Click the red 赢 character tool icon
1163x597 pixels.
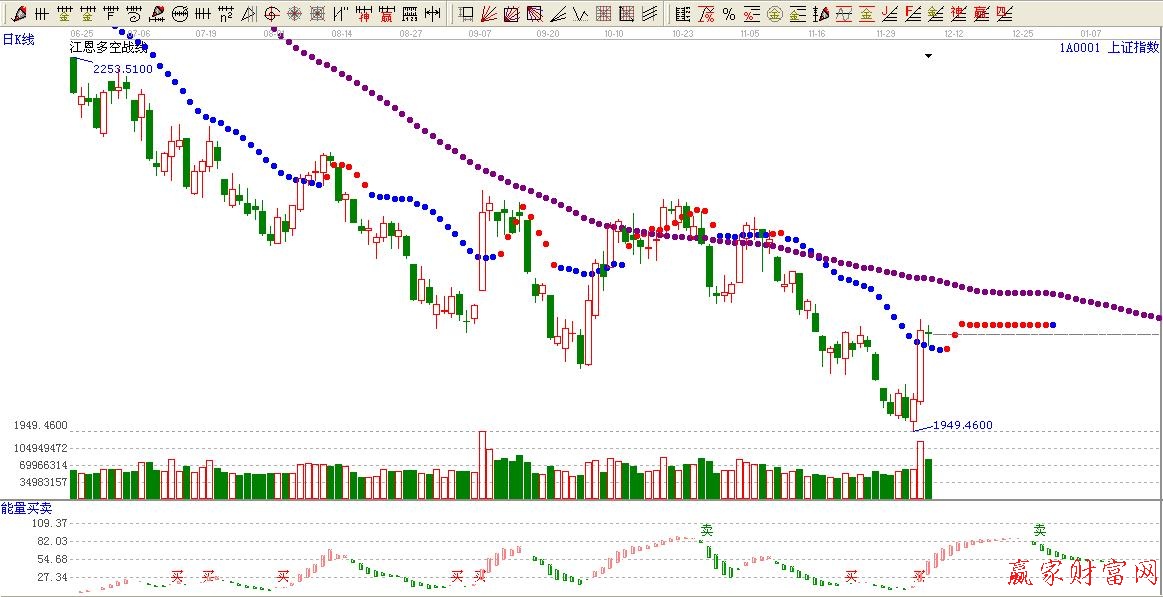click(x=386, y=14)
